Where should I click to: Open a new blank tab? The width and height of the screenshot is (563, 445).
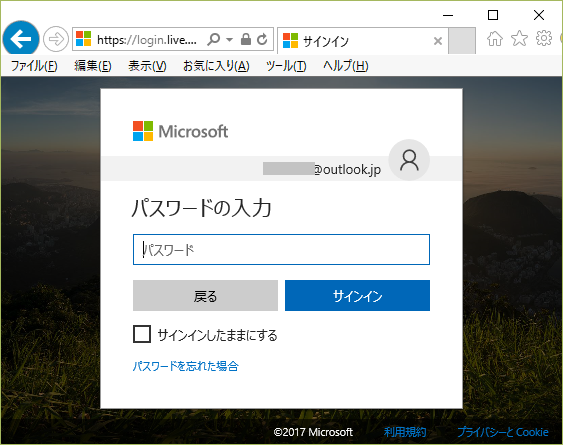click(462, 41)
